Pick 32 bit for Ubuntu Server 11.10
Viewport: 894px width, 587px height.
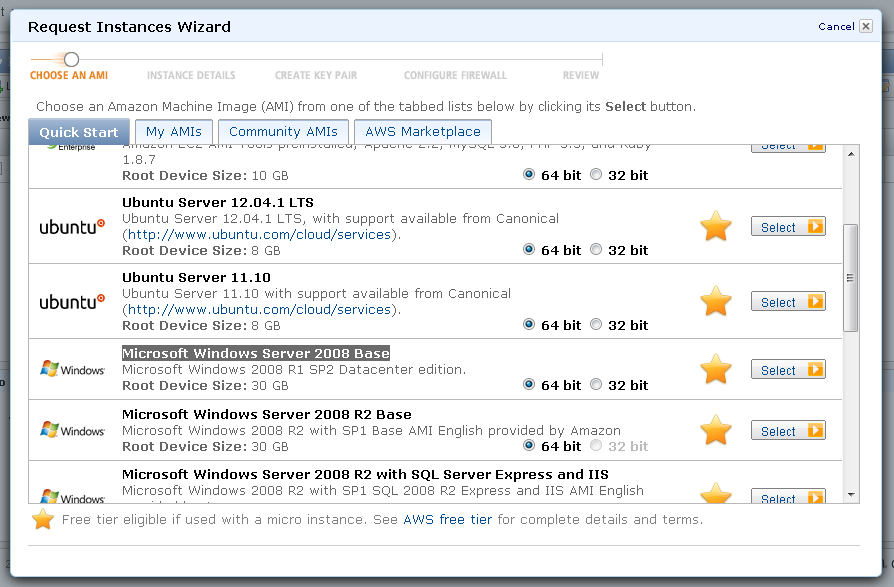[596, 324]
